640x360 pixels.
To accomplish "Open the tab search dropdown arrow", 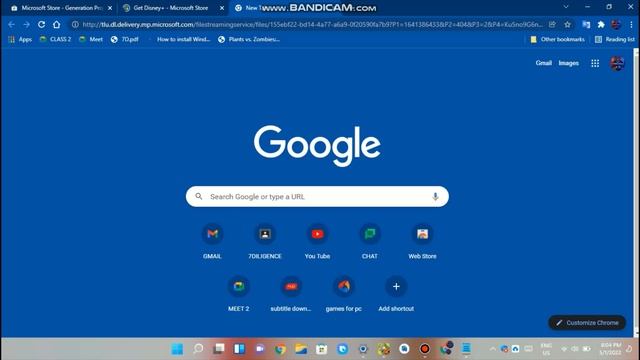I will coord(566,7).
